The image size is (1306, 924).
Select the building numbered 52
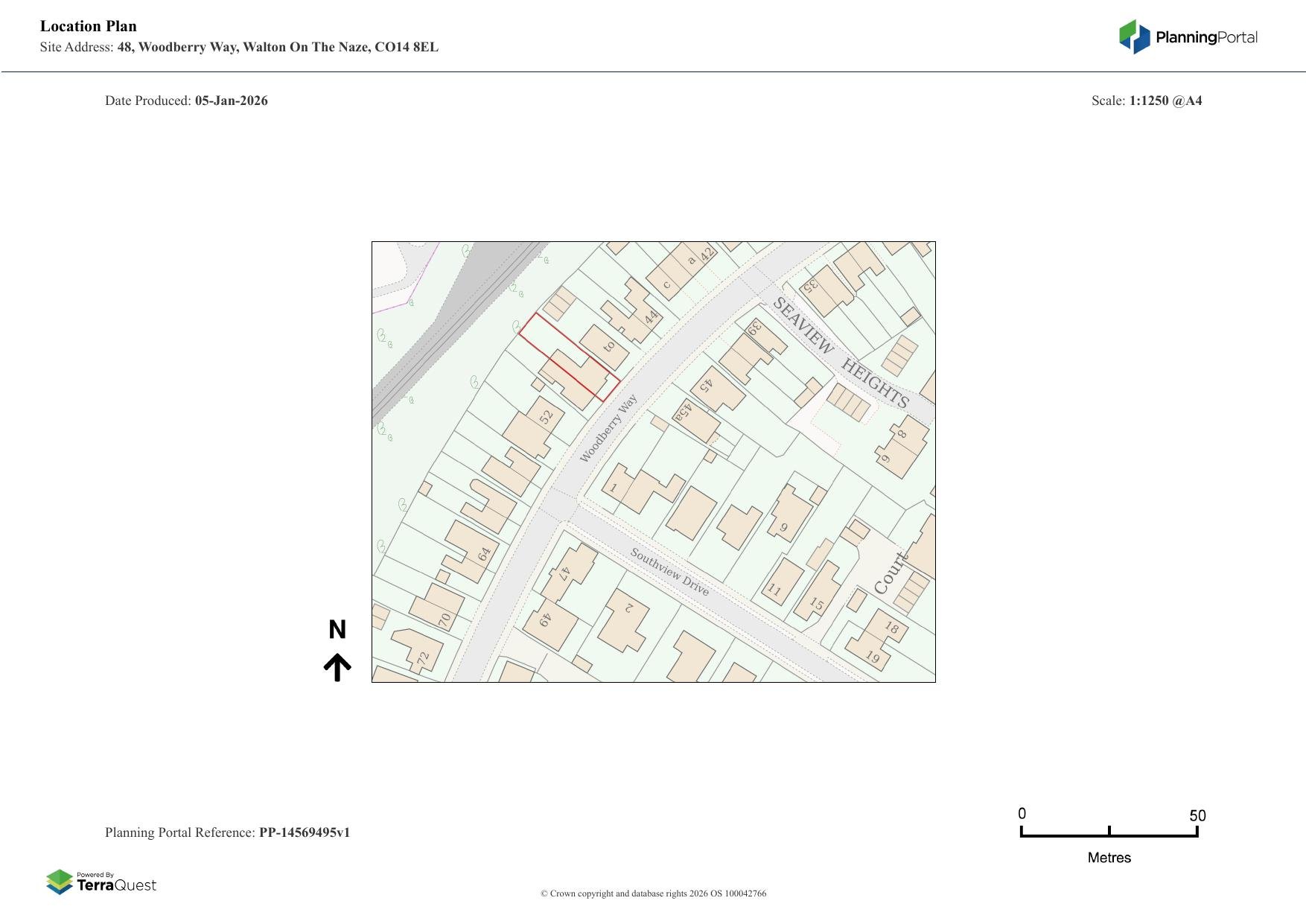532,428
